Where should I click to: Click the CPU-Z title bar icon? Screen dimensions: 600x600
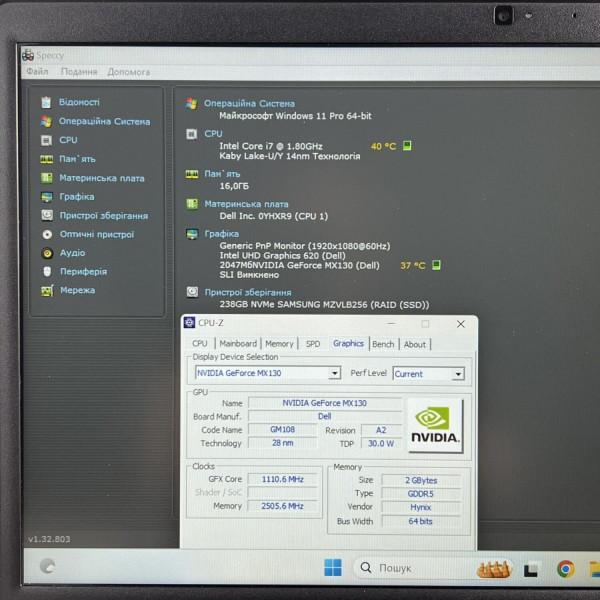tap(189, 323)
